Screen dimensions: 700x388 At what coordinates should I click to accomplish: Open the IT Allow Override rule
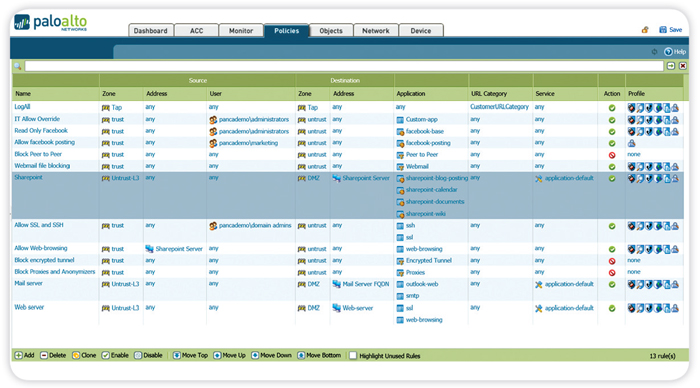[37, 119]
